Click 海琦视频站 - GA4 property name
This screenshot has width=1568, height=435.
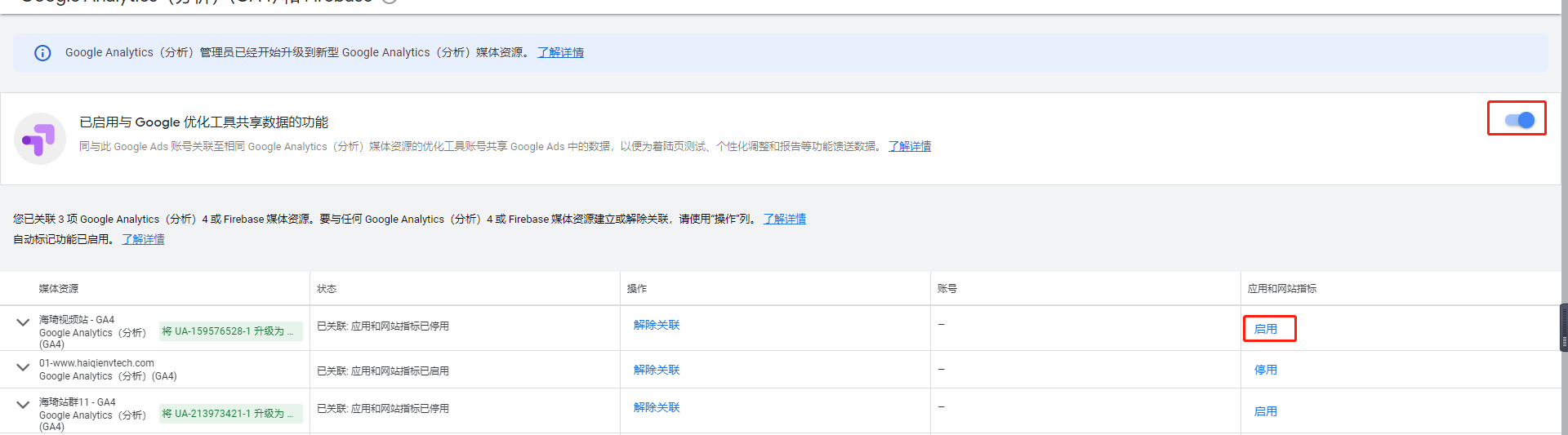(77, 320)
